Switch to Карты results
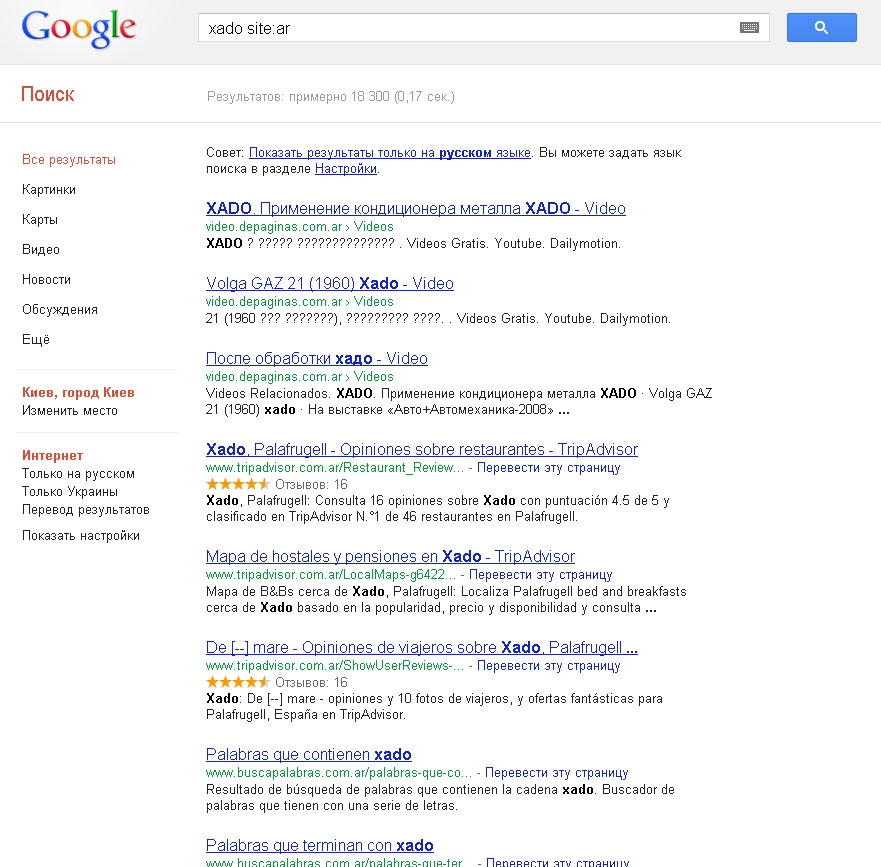This screenshot has width=881, height=867. pyautogui.click(x=40, y=219)
